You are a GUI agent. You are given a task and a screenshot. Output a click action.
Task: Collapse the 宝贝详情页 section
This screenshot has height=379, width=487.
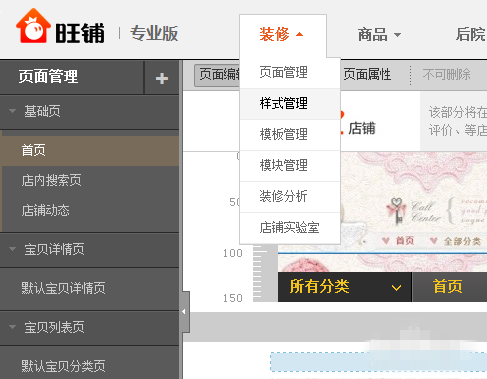(13, 249)
